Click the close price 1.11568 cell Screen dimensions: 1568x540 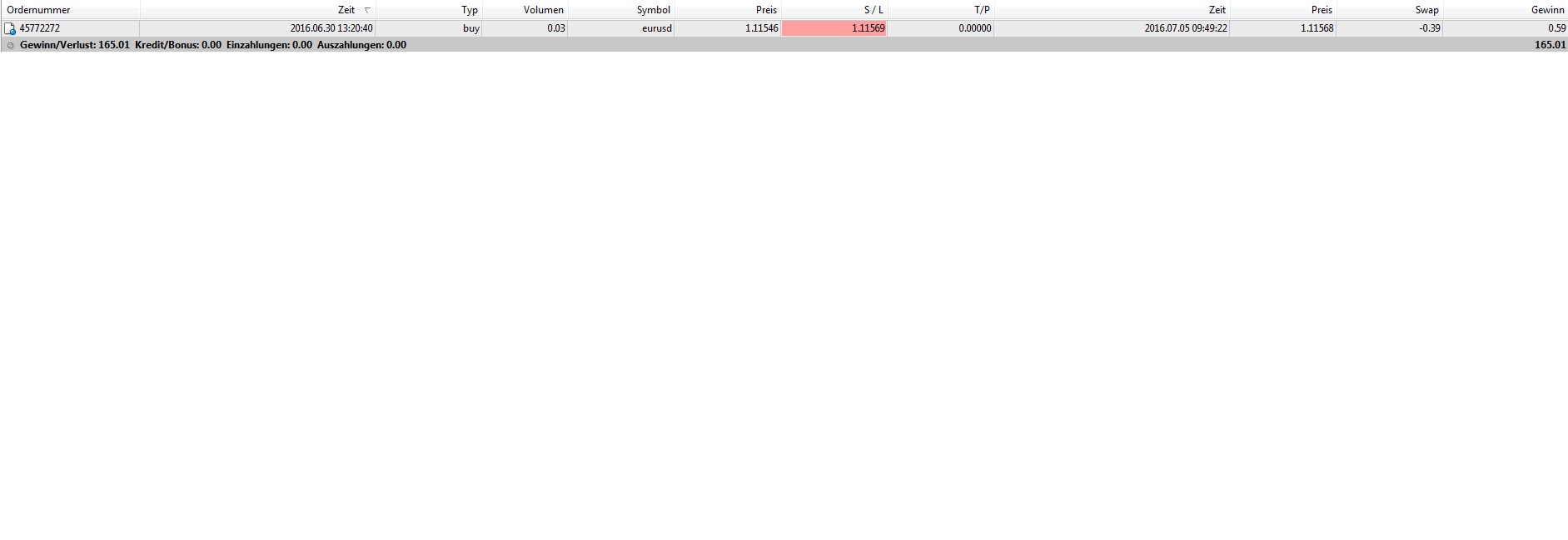pos(1283,28)
